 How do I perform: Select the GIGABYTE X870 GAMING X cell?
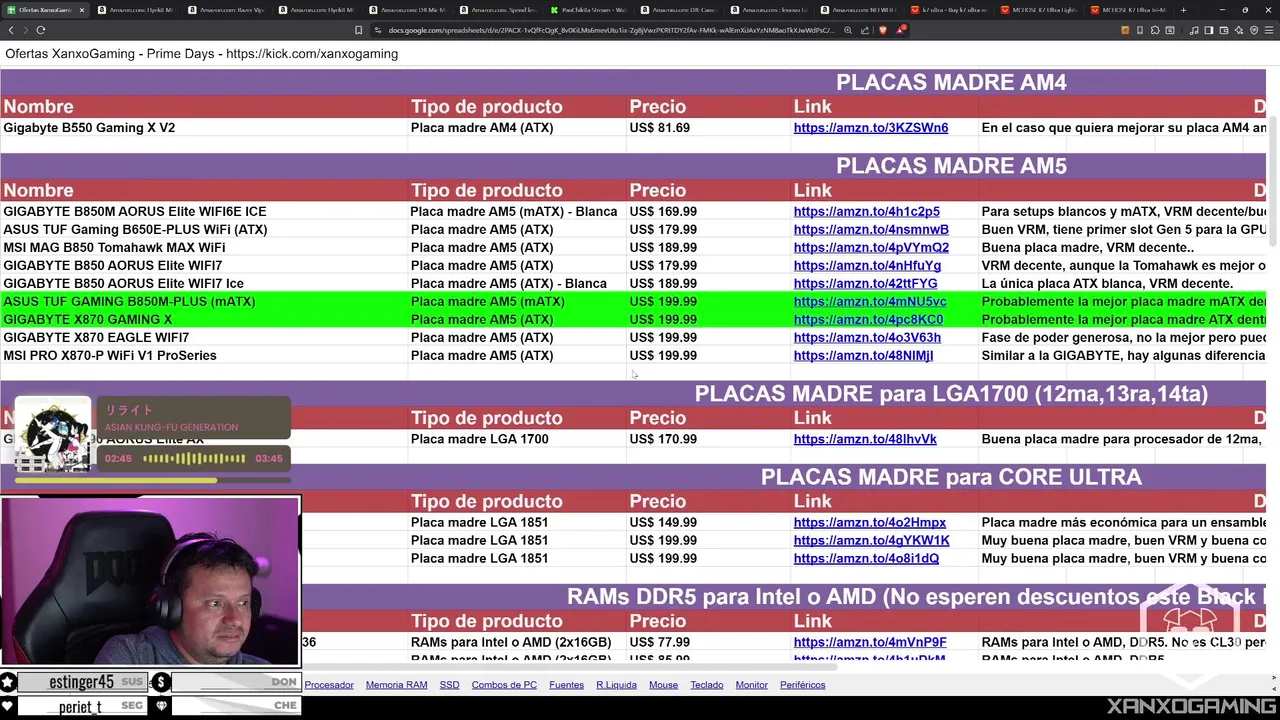pos(204,320)
